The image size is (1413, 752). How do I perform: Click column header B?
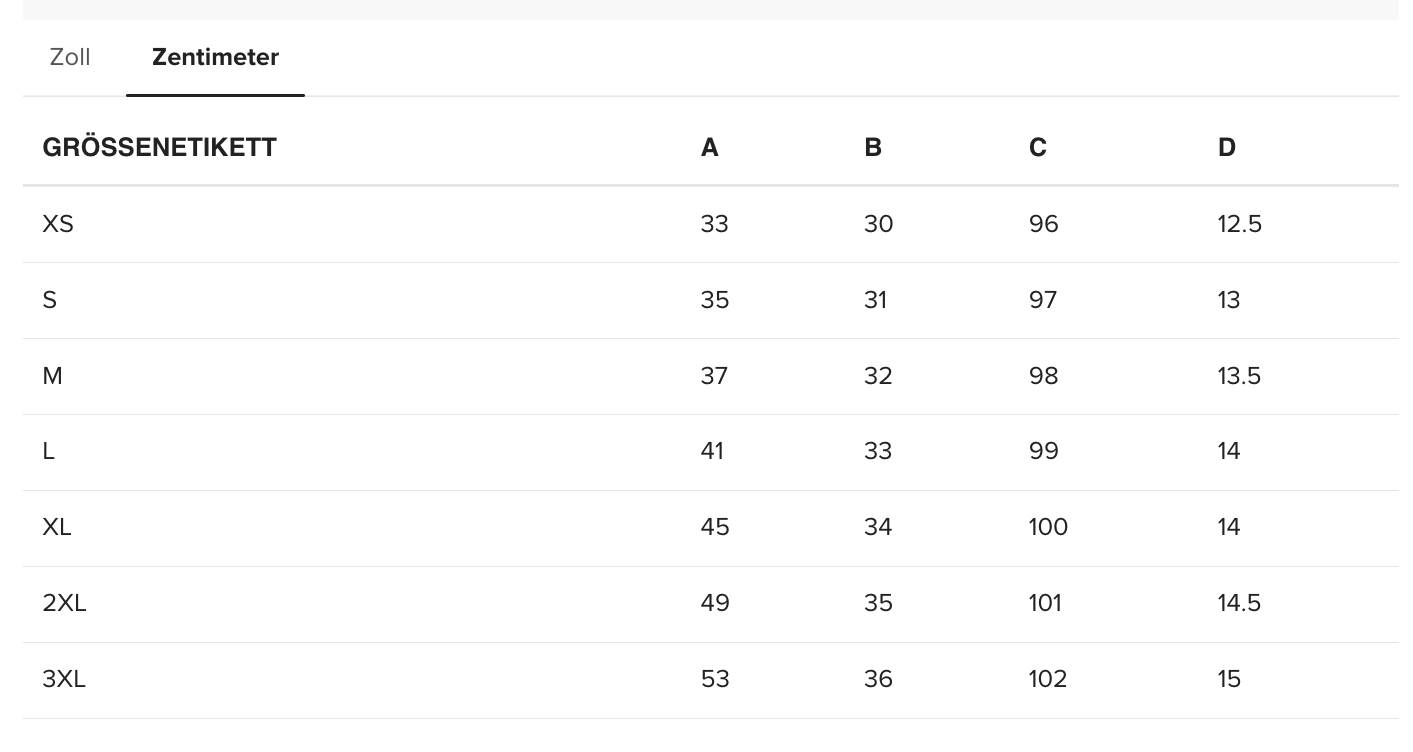(873, 147)
